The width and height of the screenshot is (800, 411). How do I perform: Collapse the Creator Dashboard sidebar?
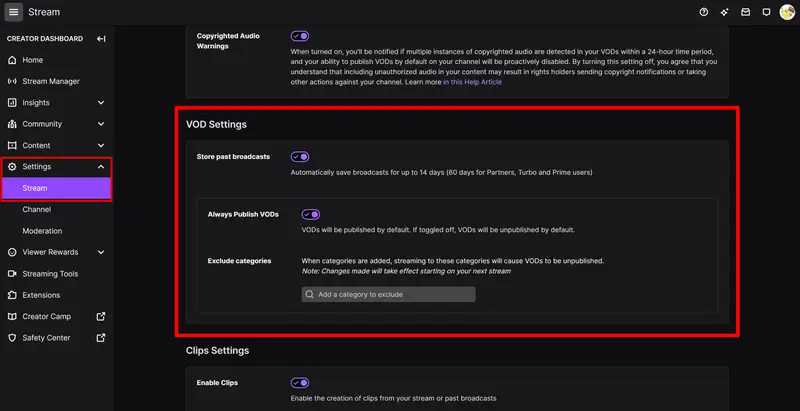tap(101, 39)
